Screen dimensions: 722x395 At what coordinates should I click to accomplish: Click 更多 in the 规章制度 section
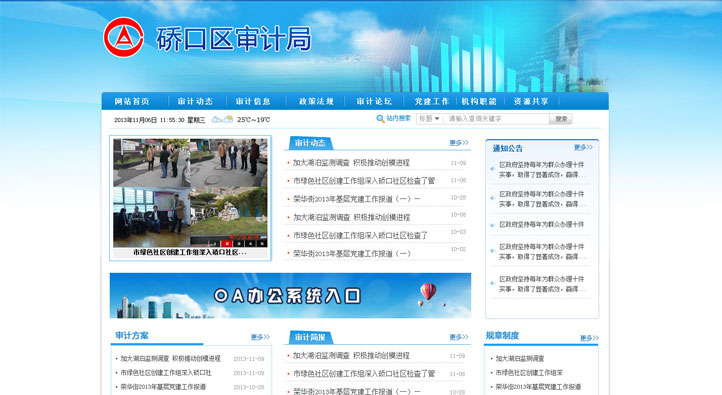(589, 338)
